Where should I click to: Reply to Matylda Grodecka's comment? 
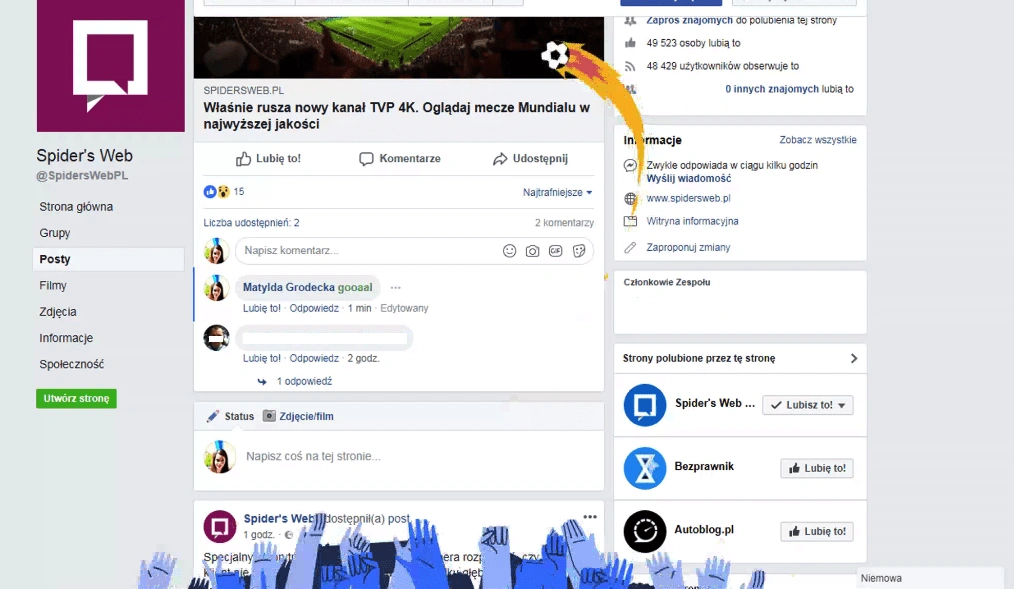point(314,308)
